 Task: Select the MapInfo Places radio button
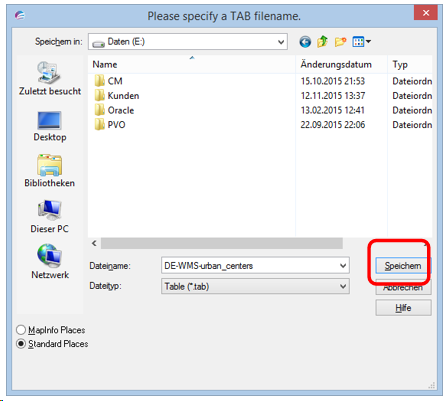pos(21,330)
